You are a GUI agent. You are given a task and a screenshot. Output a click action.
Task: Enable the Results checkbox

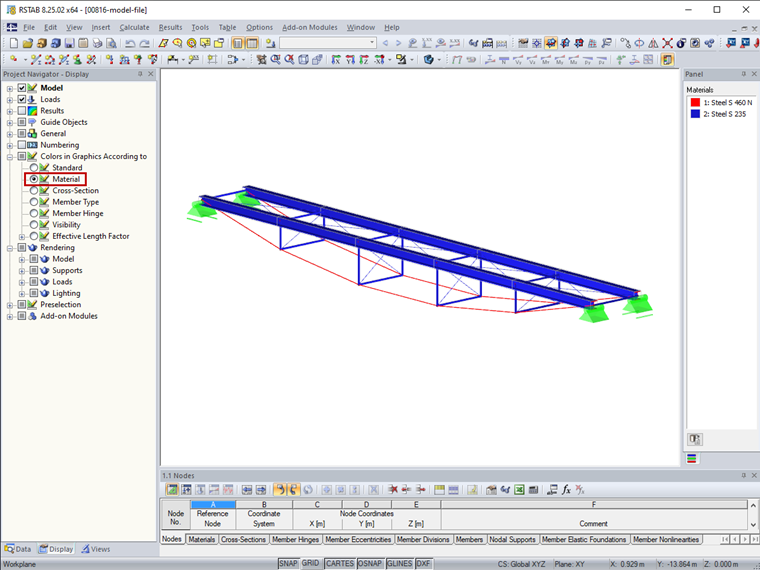[x=21, y=111]
